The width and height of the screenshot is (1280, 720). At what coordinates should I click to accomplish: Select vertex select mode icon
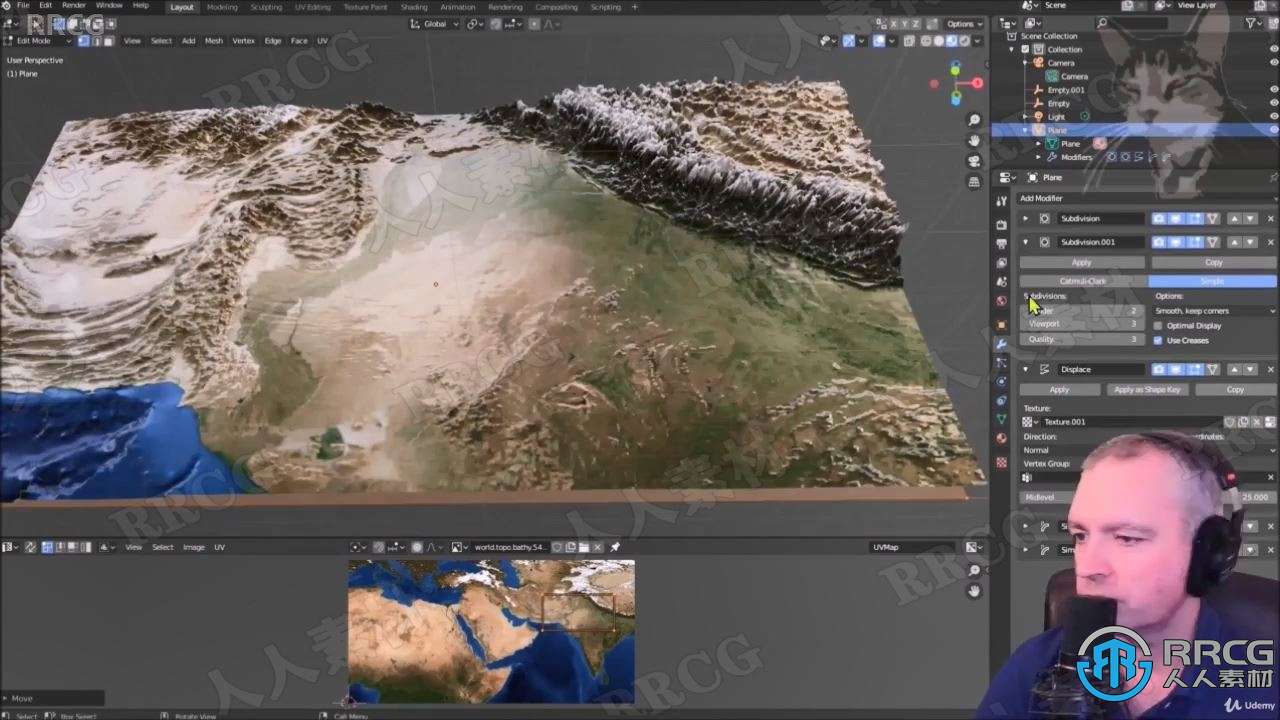(x=84, y=41)
